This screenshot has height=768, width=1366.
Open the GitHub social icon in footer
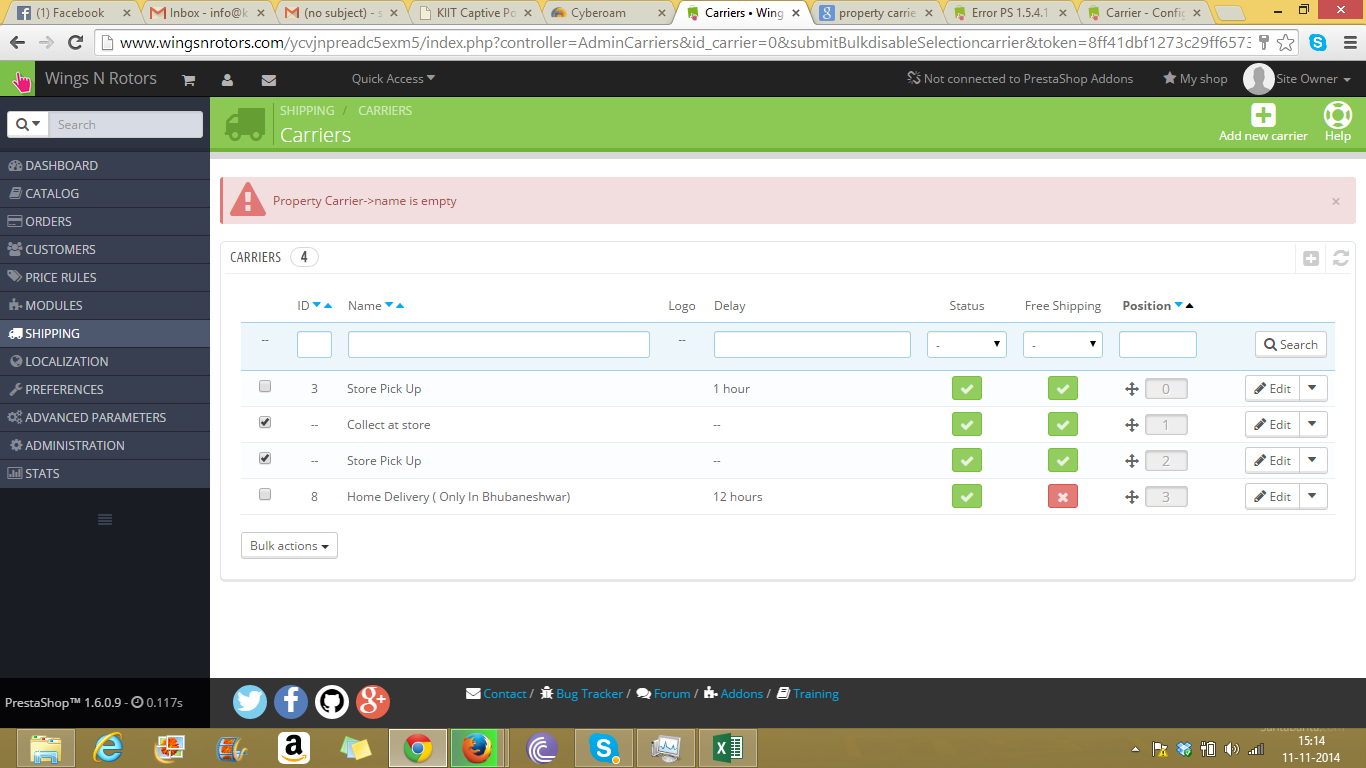pos(332,701)
